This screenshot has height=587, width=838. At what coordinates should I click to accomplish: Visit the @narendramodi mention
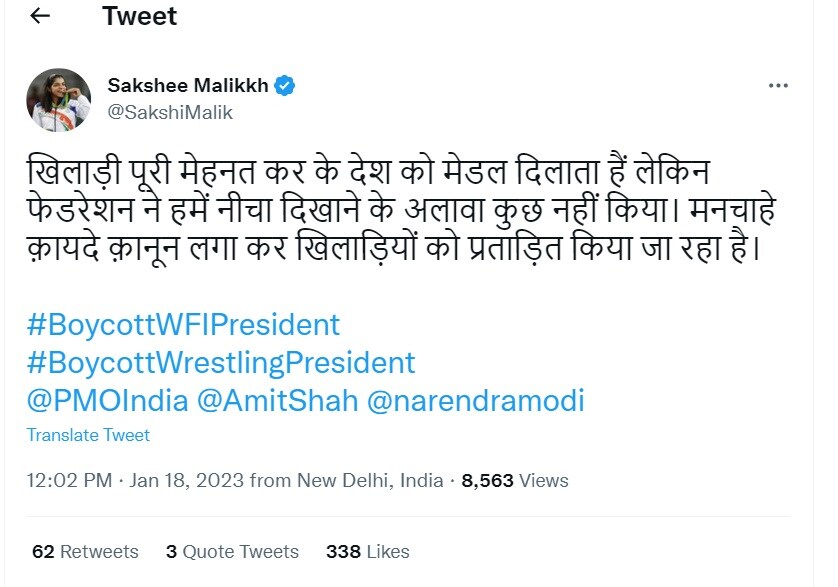click(476, 401)
